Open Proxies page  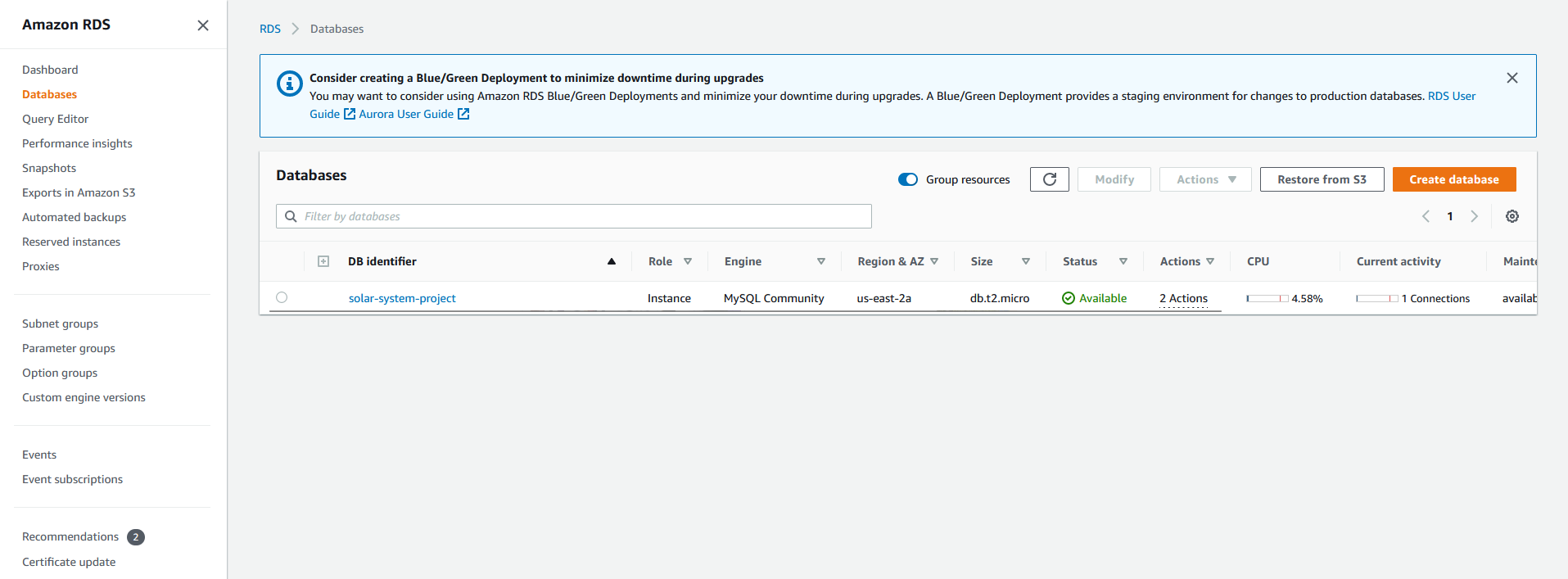(40, 266)
